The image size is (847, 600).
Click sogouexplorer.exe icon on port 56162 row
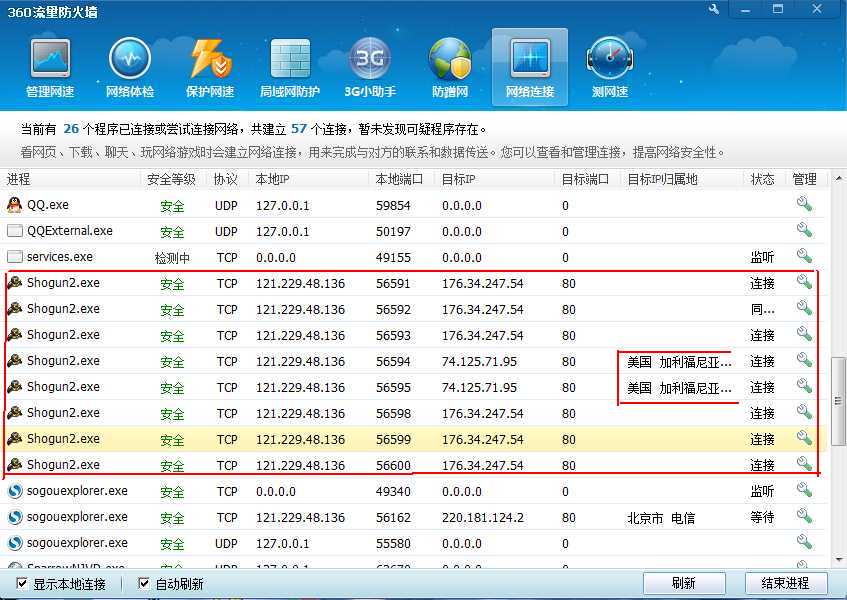point(15,517)
